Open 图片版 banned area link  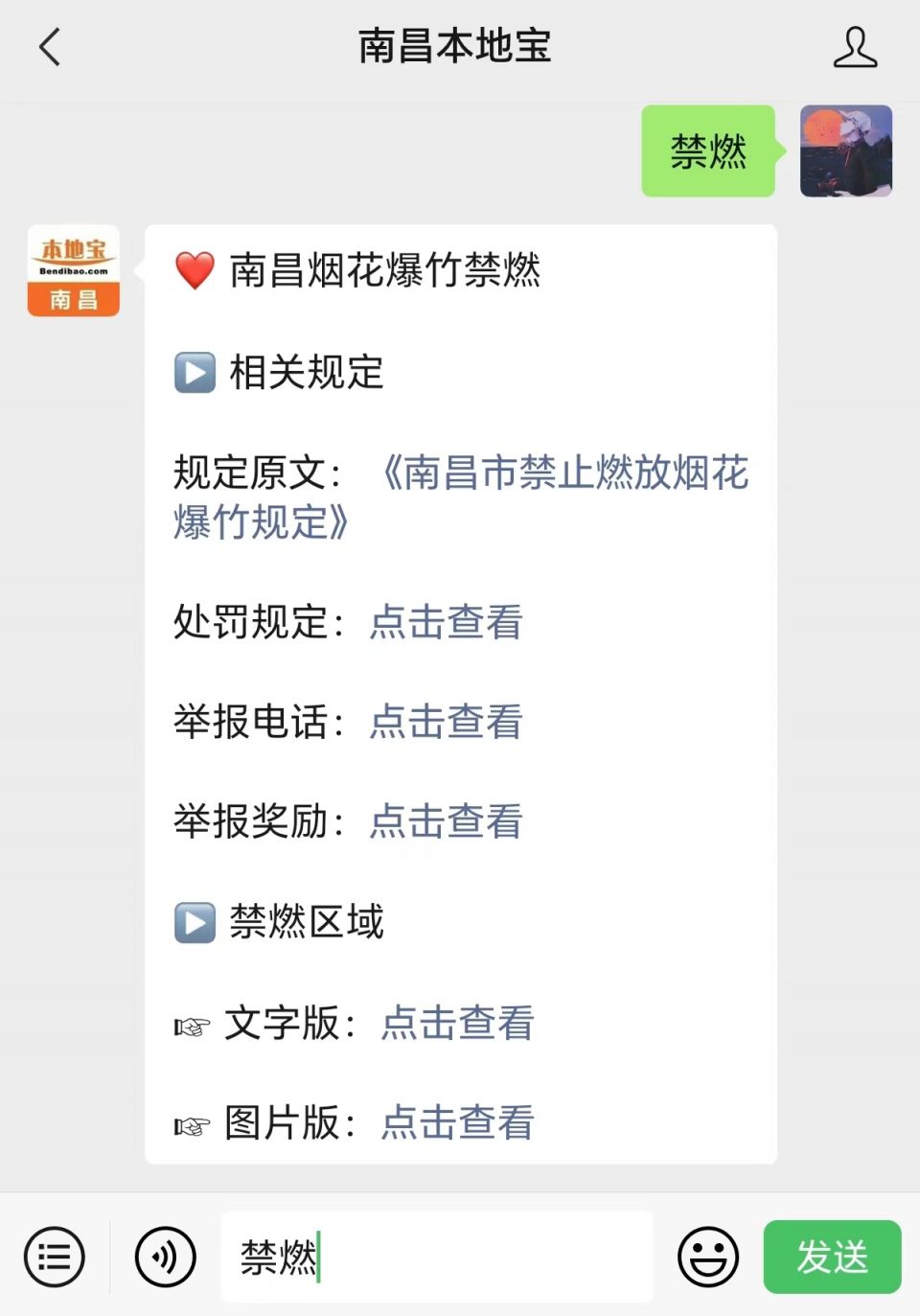[458, 1122]
